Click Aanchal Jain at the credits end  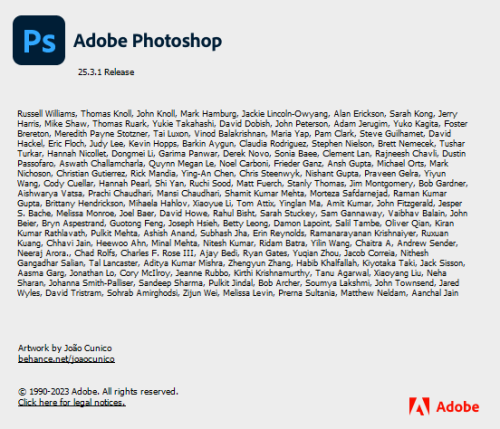pos(435,293)
